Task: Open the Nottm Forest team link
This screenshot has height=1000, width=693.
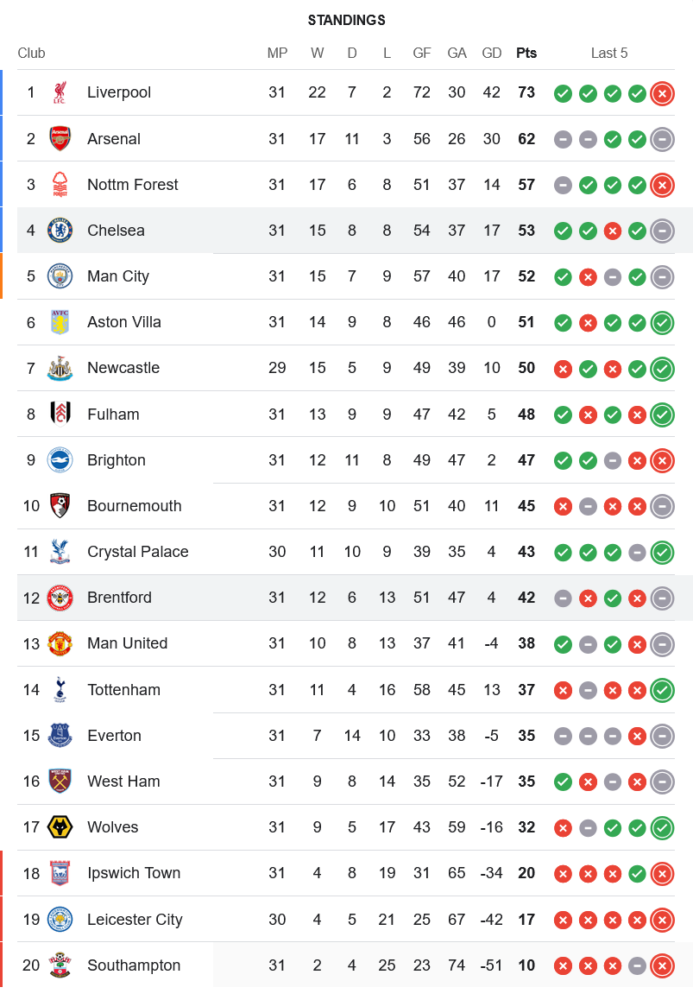Action: pyautogui.click(x=132, y=185)
